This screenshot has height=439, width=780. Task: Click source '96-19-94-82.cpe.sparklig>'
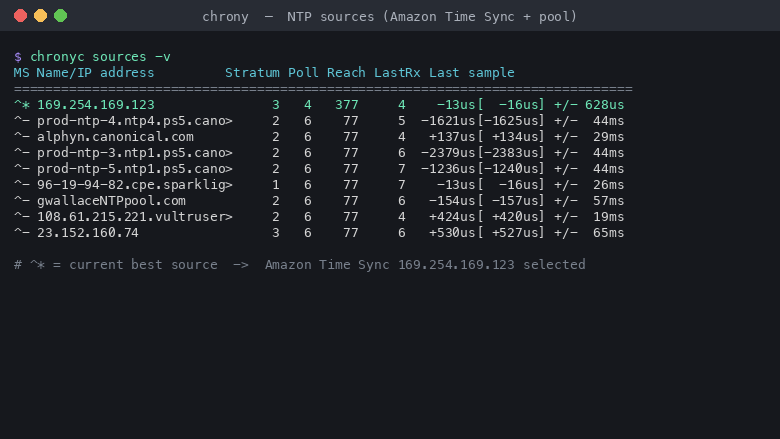coord(135,184)
